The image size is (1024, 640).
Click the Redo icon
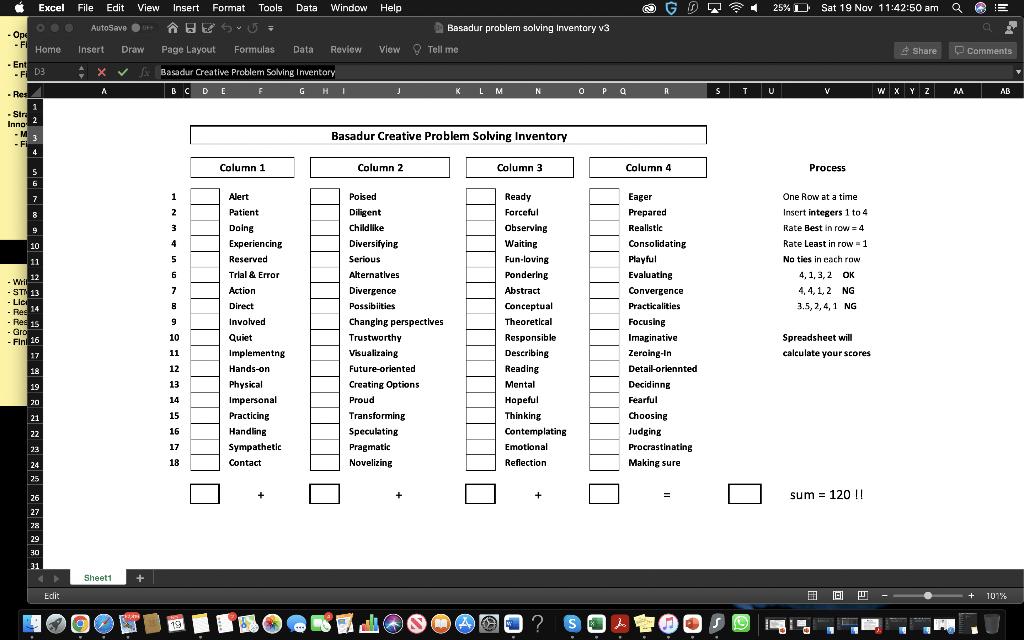[x=252, y=29]
